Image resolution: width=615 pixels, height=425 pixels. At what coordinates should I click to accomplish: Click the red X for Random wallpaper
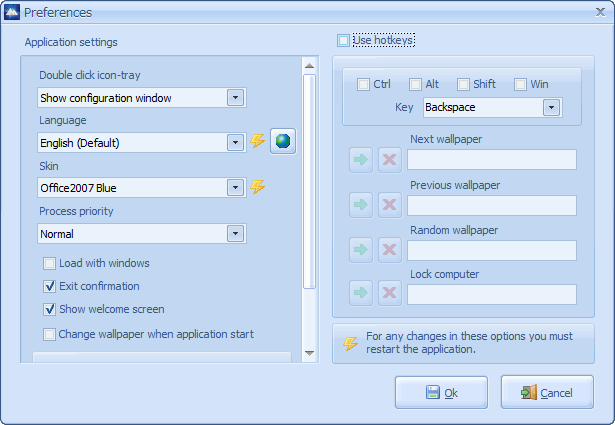[x=389, y=249]
